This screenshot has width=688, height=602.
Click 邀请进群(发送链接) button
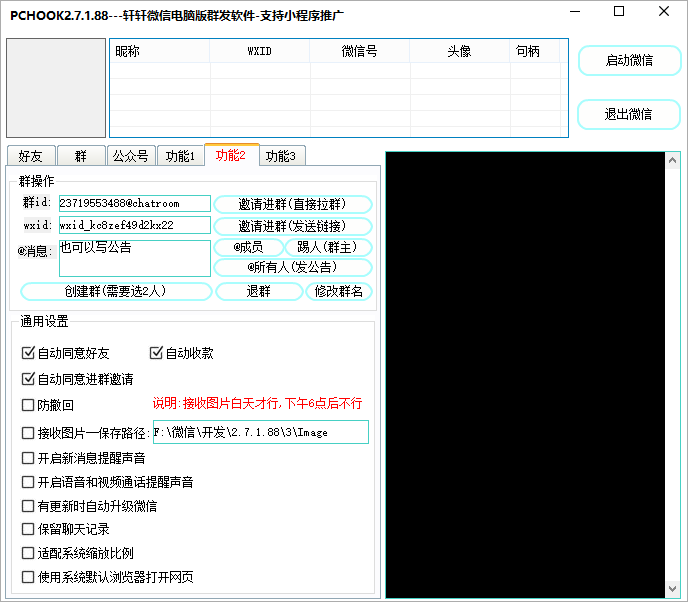pos(293,226)
